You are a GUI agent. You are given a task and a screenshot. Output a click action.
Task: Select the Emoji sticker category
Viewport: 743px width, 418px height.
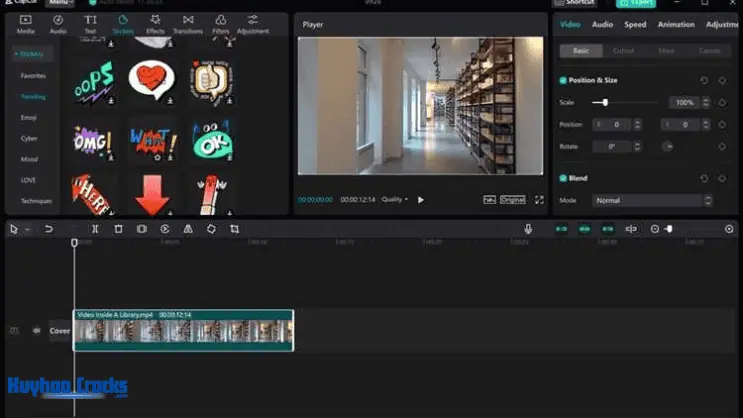(29, 117)
